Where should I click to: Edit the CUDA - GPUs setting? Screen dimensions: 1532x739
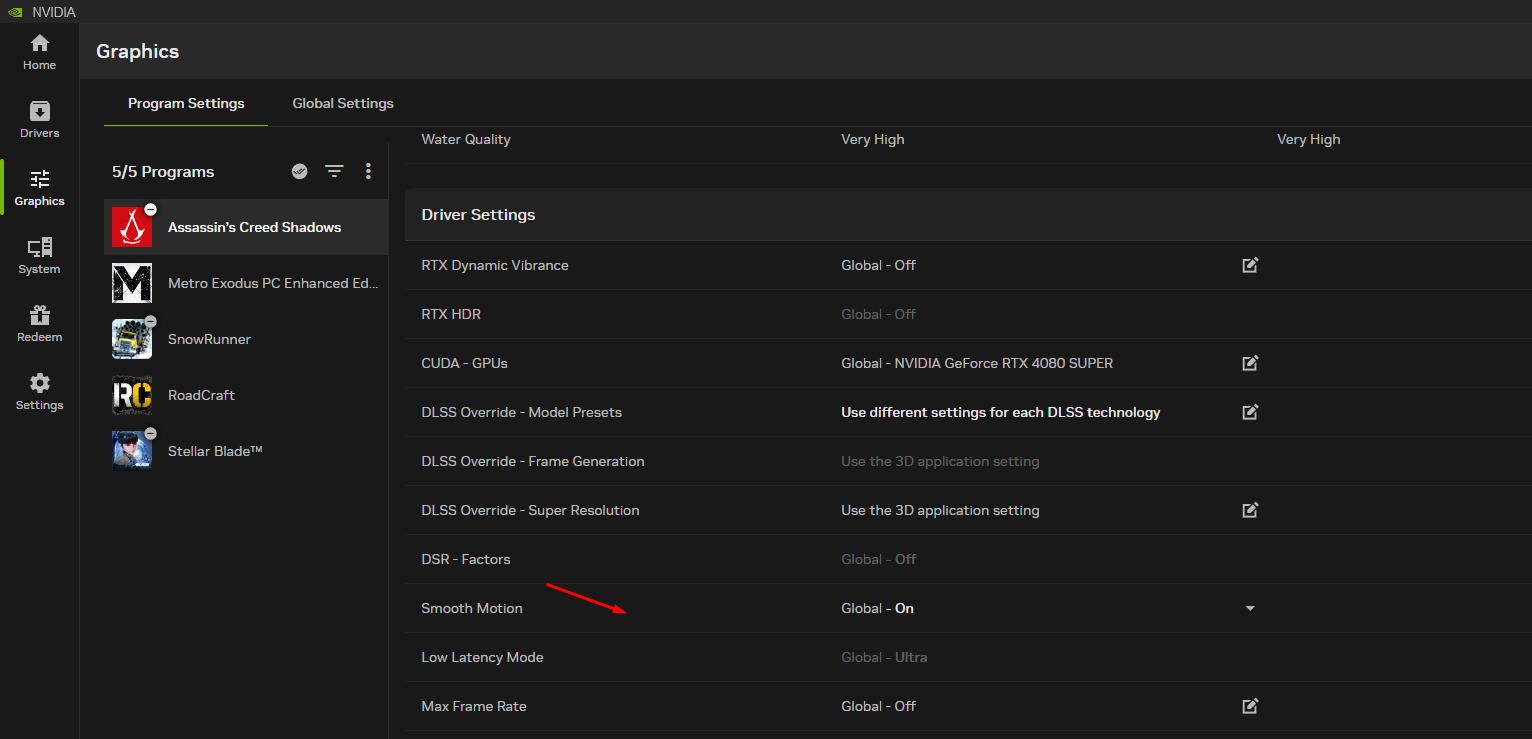[x=1250, y=363]
